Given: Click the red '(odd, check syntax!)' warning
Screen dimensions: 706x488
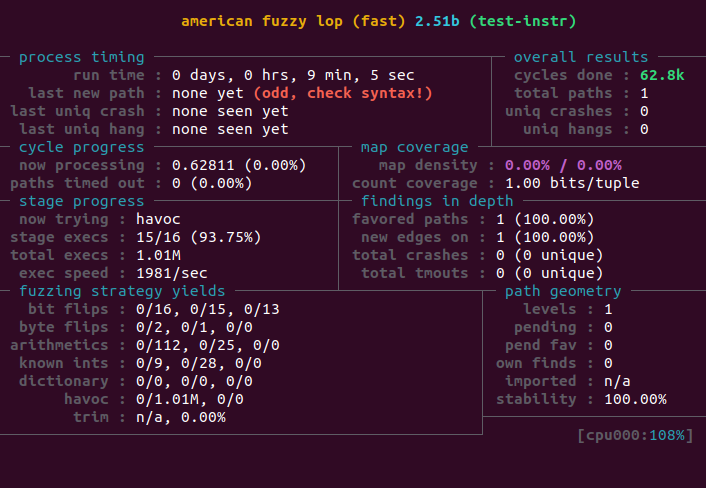Looking at the screenshot, I should click(x=343, y=93).
